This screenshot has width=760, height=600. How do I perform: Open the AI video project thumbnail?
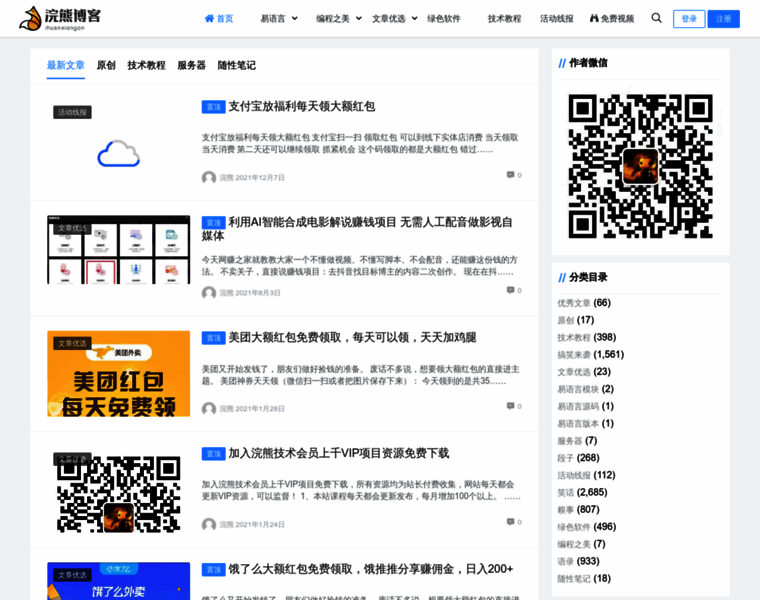pos(119,250)
